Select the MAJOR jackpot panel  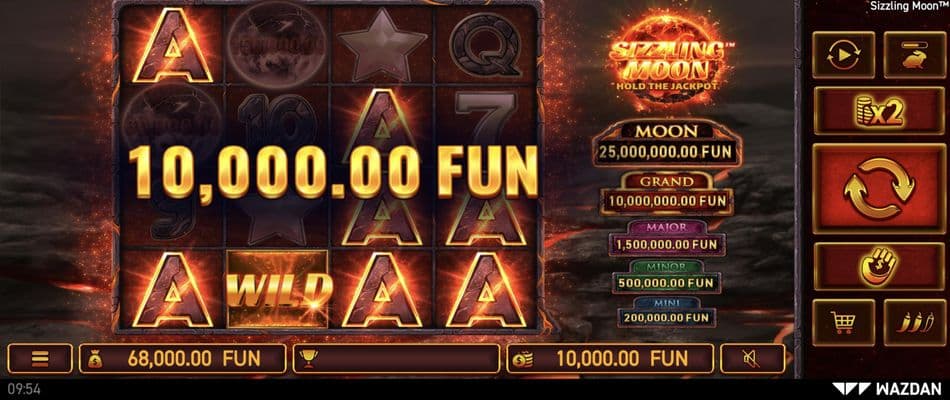pos(666,238)
